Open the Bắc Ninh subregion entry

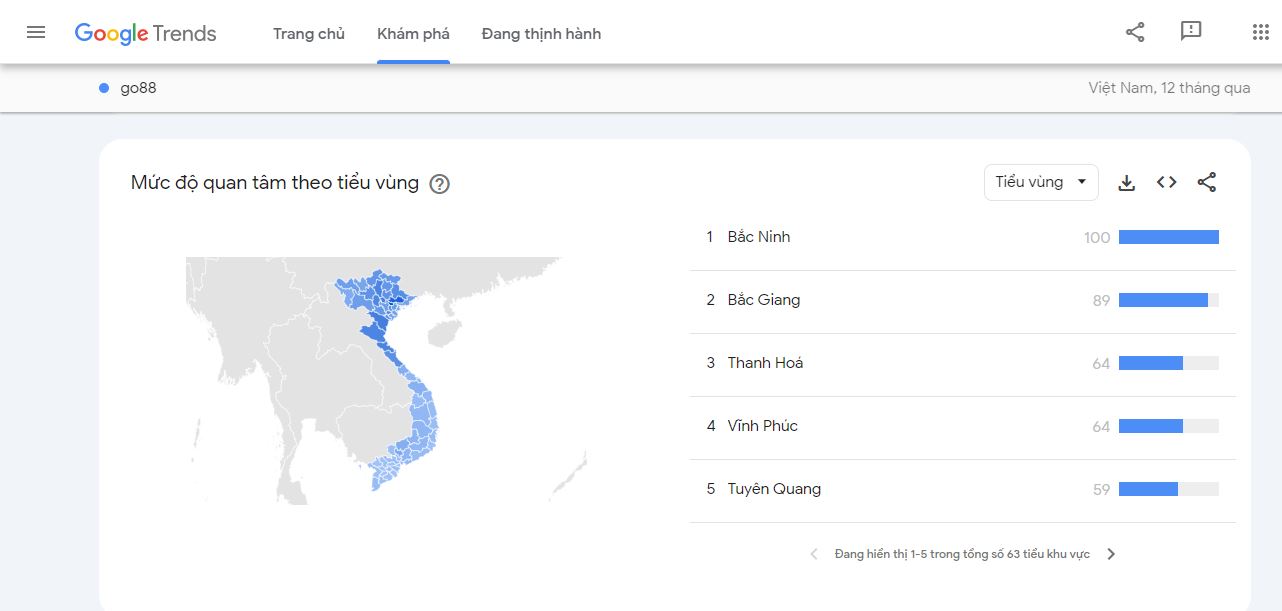tap(759, 237)
